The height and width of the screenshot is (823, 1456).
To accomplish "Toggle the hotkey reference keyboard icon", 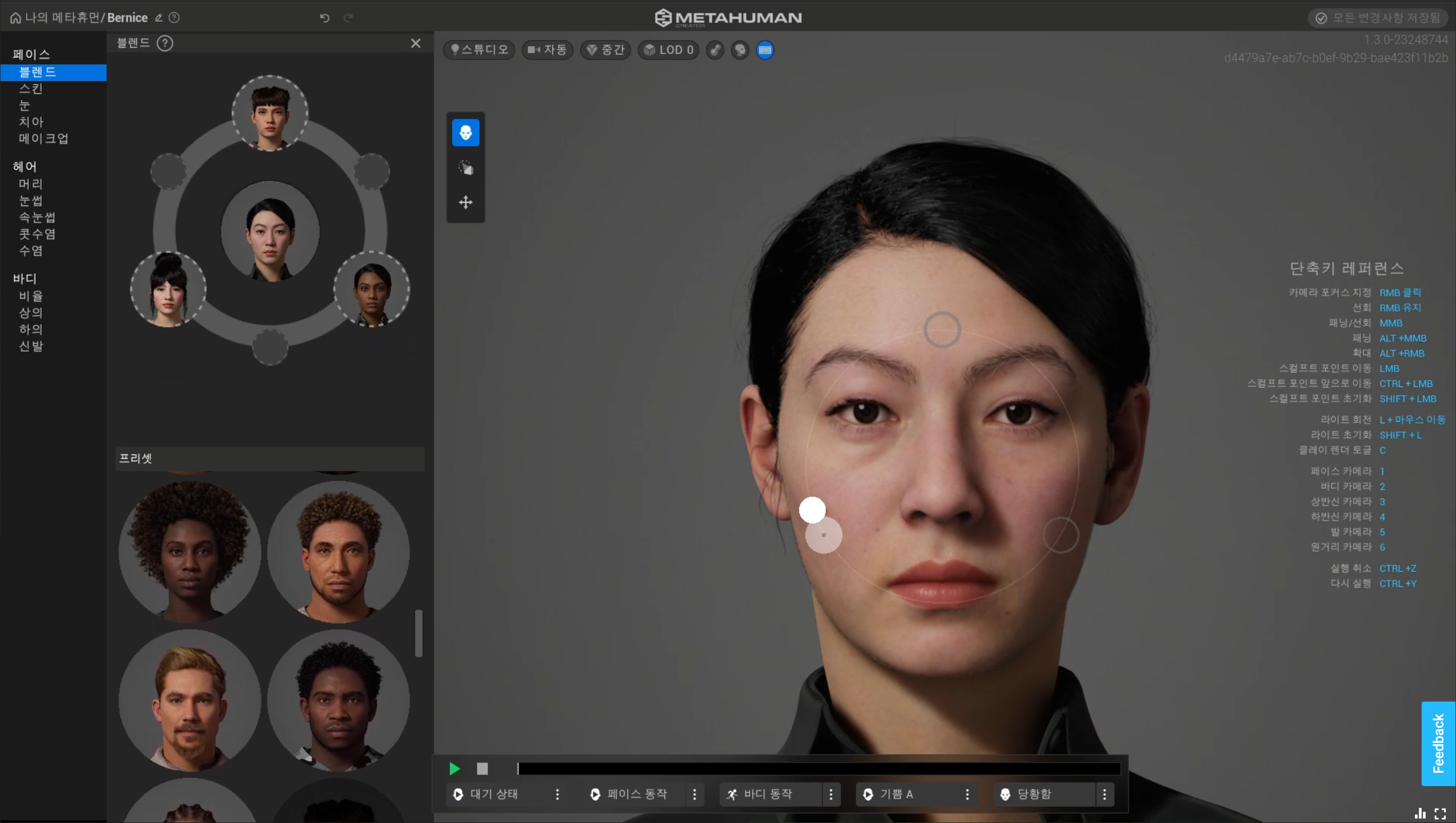I will 764,50.
